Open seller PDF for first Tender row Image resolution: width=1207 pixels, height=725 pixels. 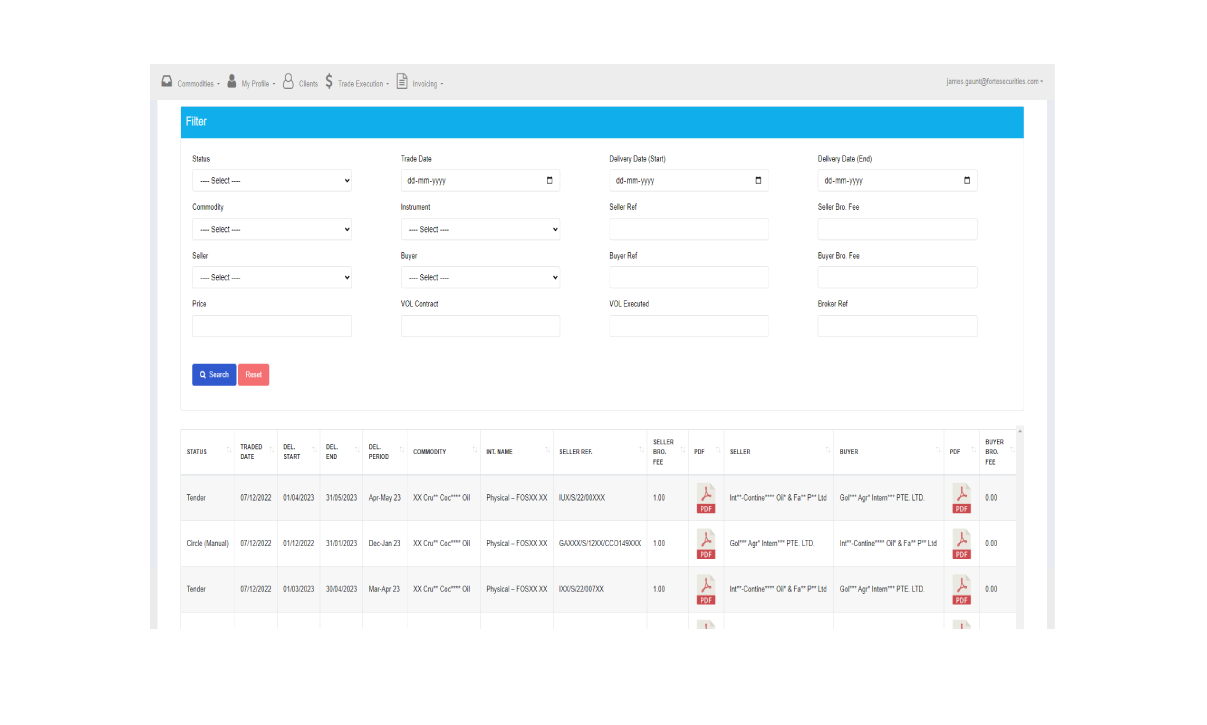[706, 497]
